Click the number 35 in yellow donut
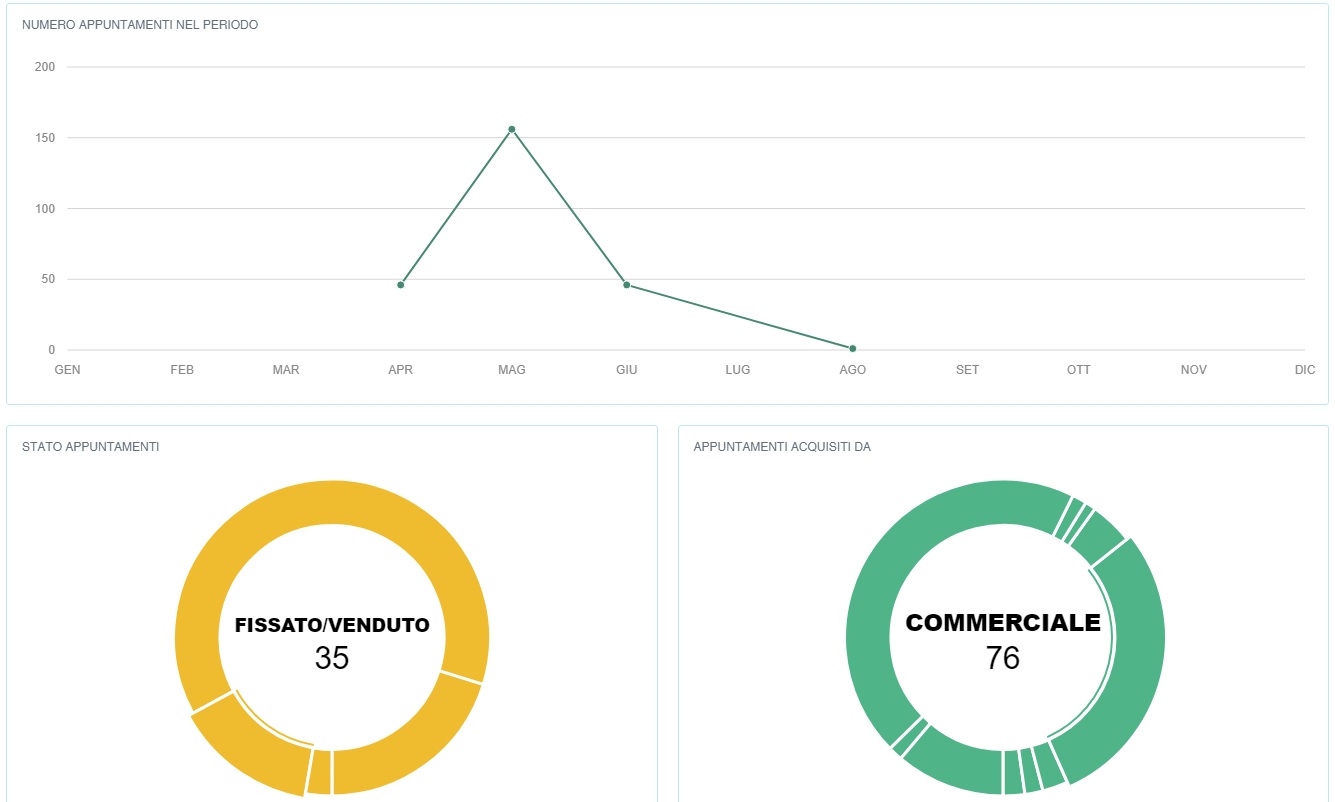 tap(332, 658)
